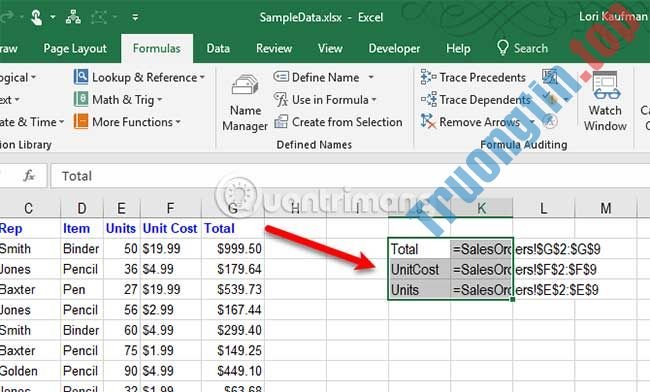
Task: Open the Watch Window
Action: (x=605, y=102)
